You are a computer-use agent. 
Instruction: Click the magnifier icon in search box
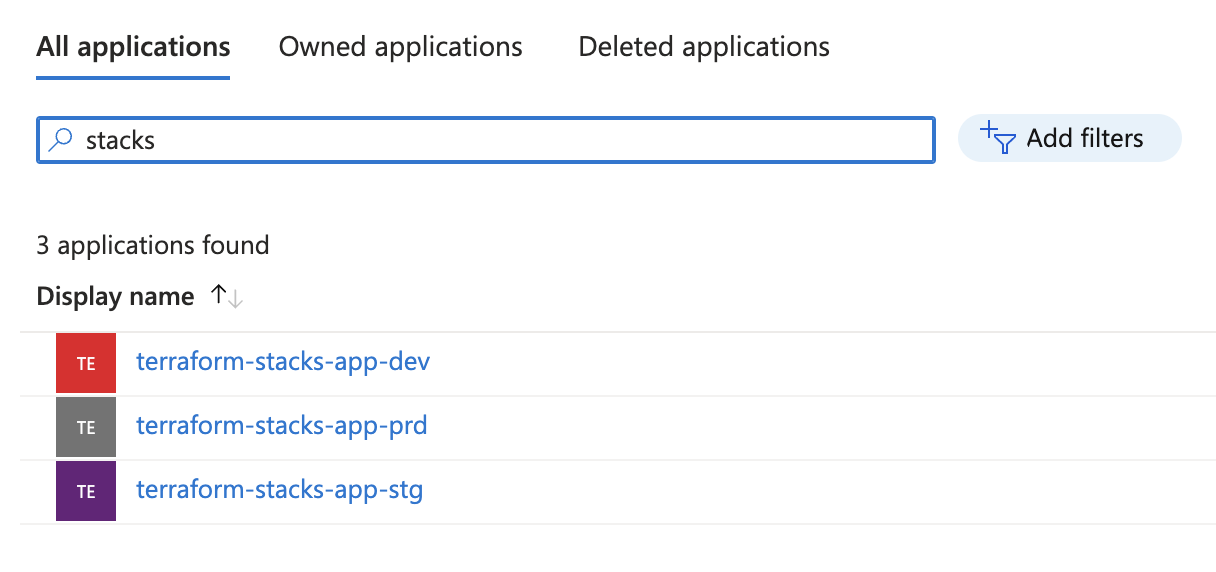tap(61, 139)
